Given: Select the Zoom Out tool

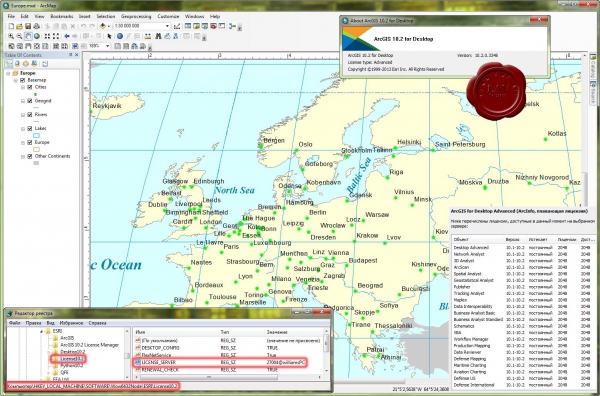Looking at the screenshot, I should click(x=20, y=36).
